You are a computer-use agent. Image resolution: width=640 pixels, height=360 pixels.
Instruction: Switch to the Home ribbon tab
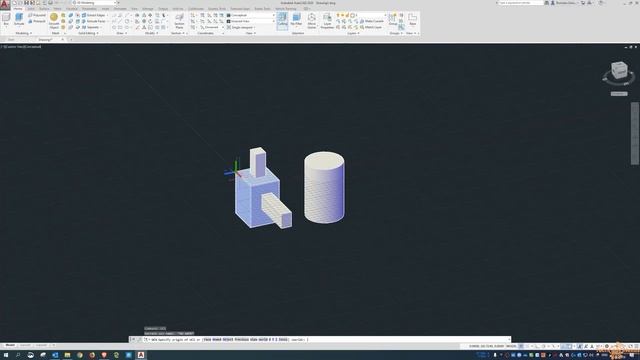coord(18,9)
